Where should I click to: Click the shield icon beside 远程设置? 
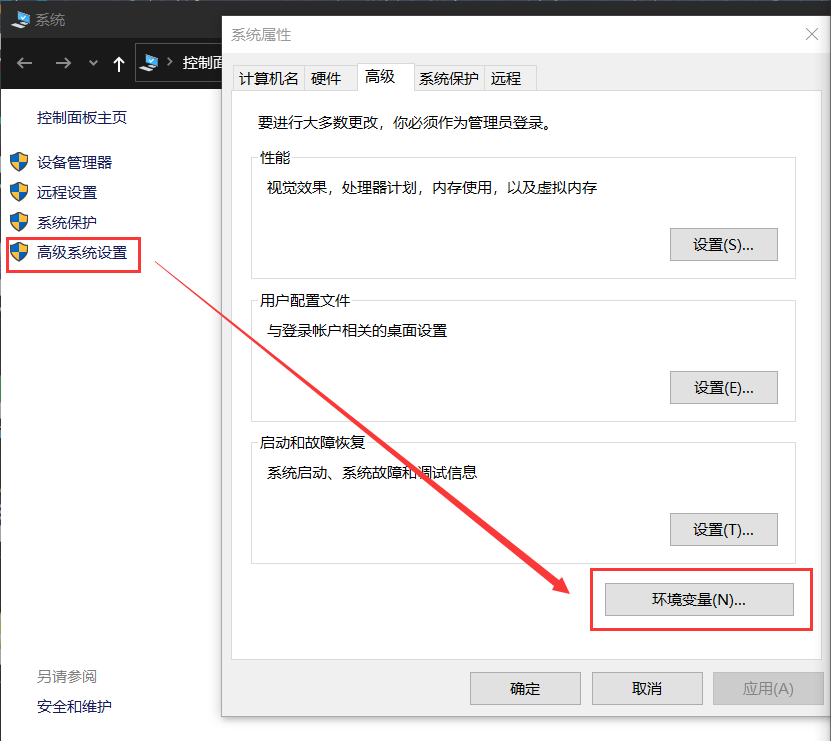pos(19,192)
